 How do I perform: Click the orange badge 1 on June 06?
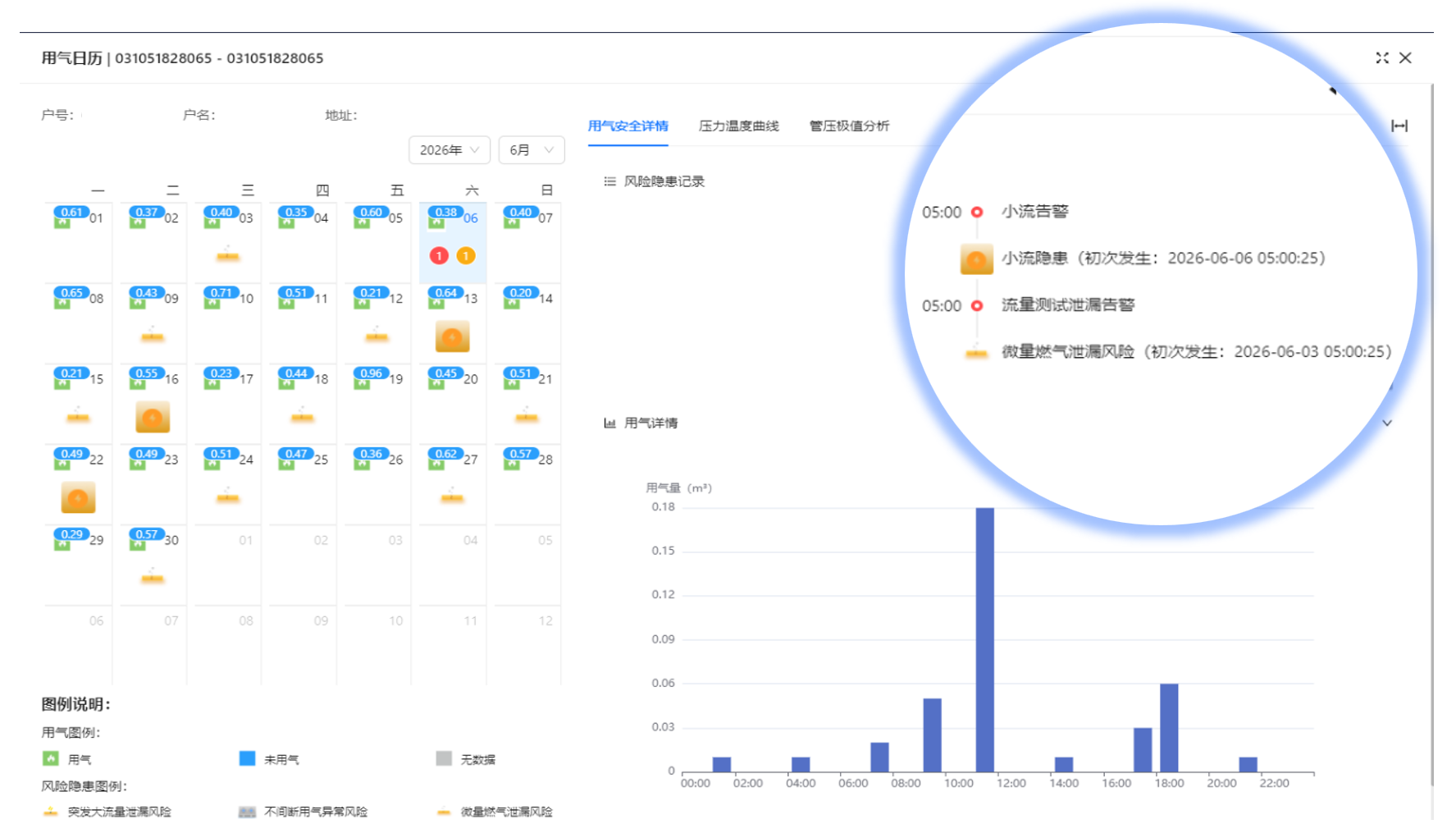466,256
